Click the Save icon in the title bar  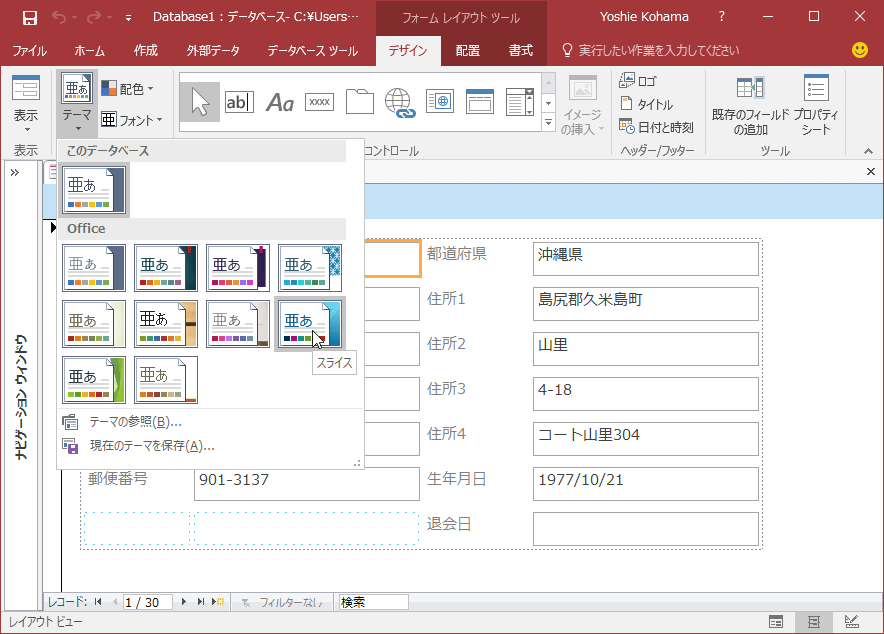pyautogui.click(x=29, y=18)
